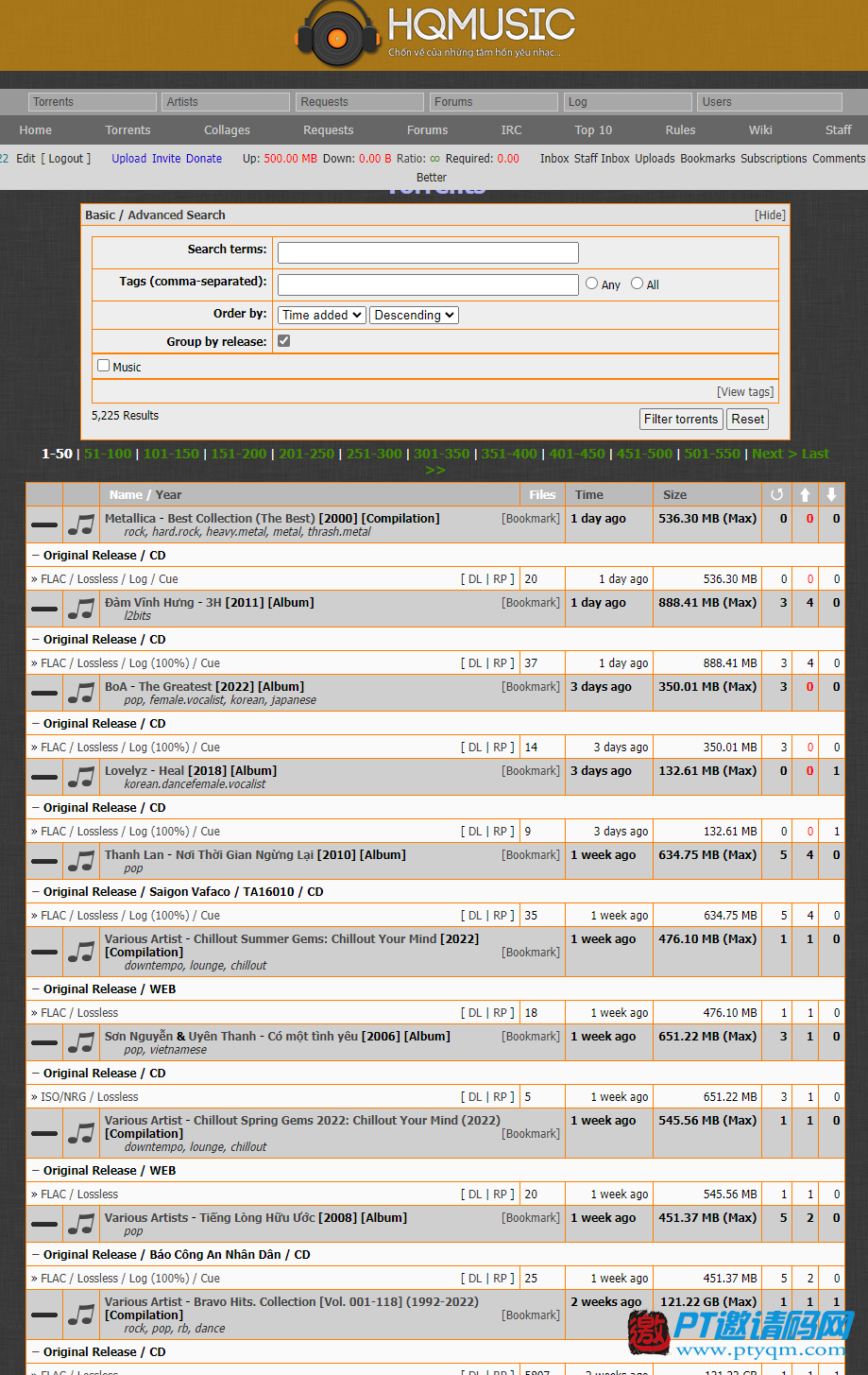The height and width of the screenshot is (1375, 868).
Task: Open the View tags link
Action: click(745, 391)
